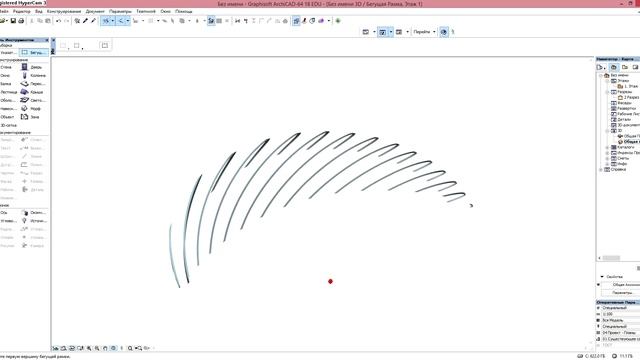The width and height of the screenshot is (640, 360).
Task: Collapse the 3D node in Navigator tree
Action: [x=607, y=131]
